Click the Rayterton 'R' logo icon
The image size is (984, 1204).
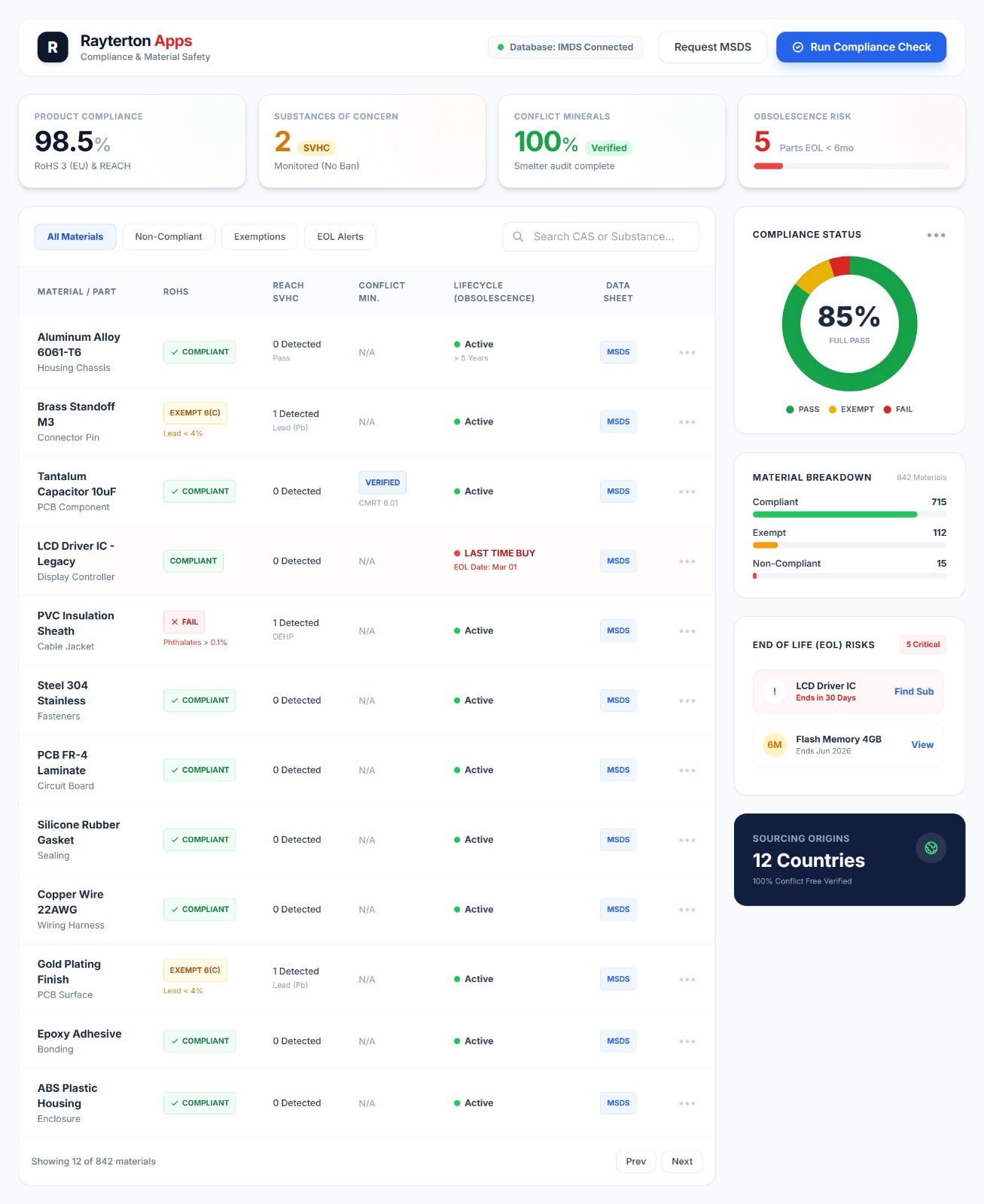(x=53, y=47)
